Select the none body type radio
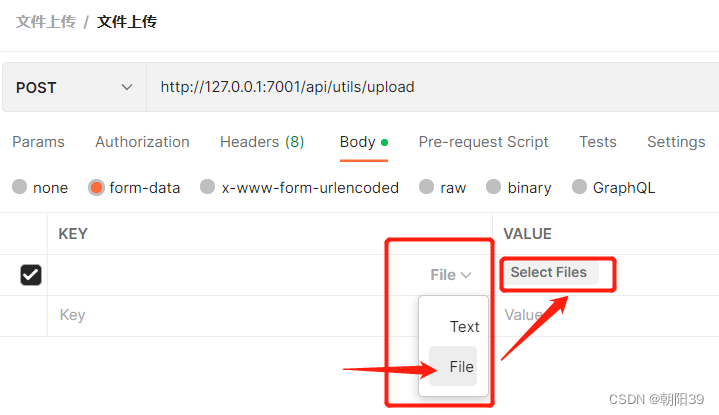 (x=20, y=187)
